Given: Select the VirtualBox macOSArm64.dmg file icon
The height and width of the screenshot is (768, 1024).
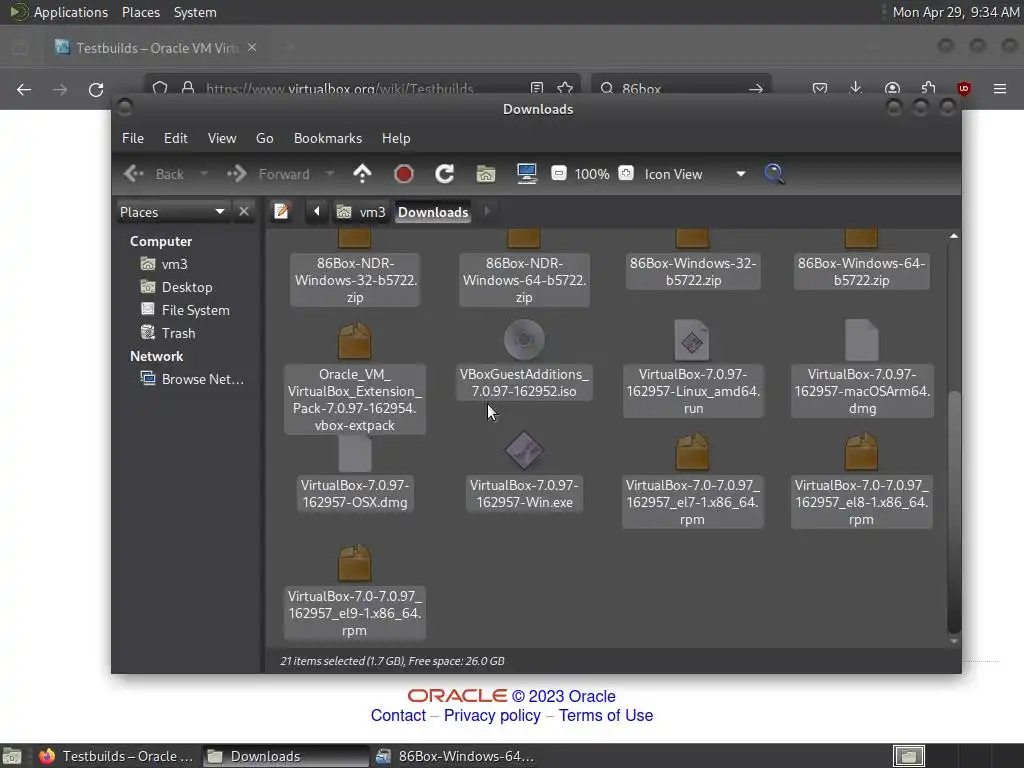Looking at the screenshot, I should pos(861,340).
